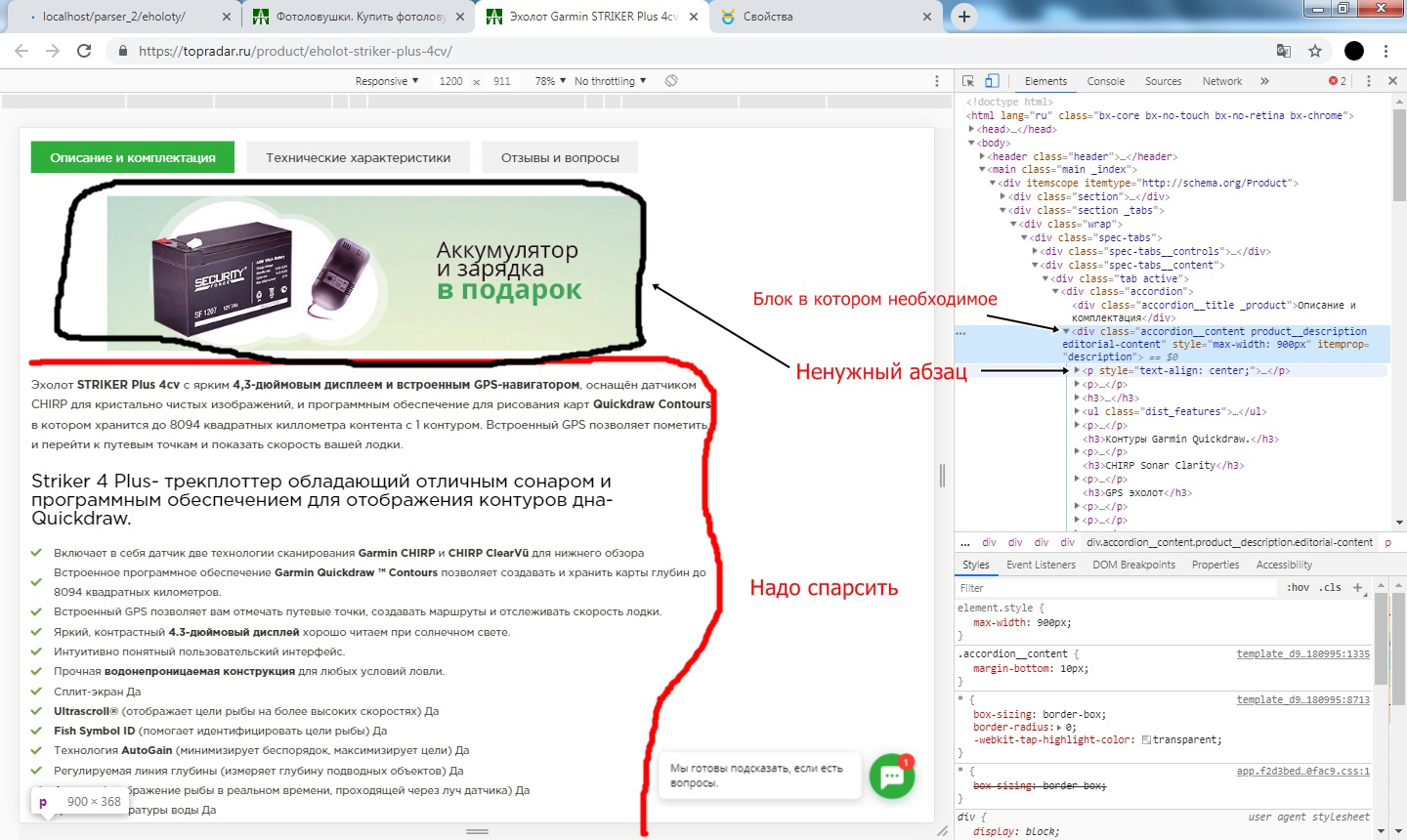Screen dimensions: 1407x840
Task: Close the Фотоловушки tab
Action: click(x=460, y=17)
